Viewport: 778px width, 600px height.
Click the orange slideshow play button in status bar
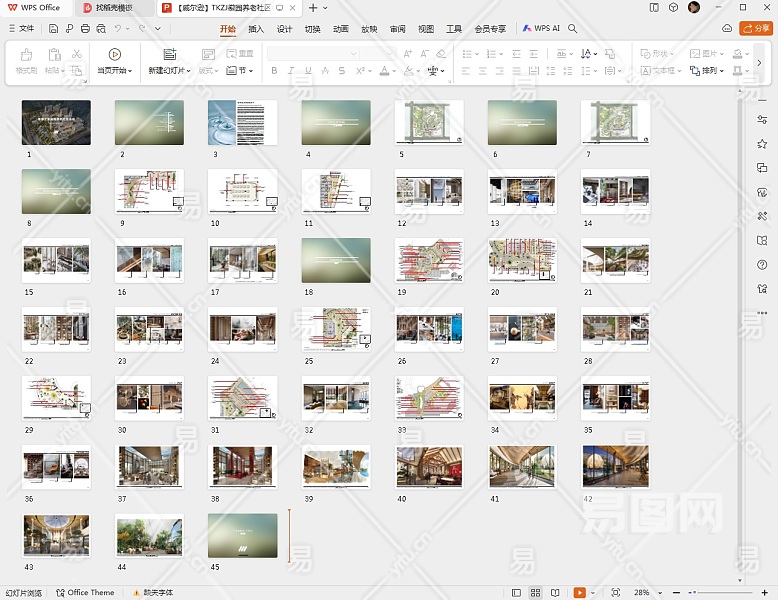click(579, 593)
